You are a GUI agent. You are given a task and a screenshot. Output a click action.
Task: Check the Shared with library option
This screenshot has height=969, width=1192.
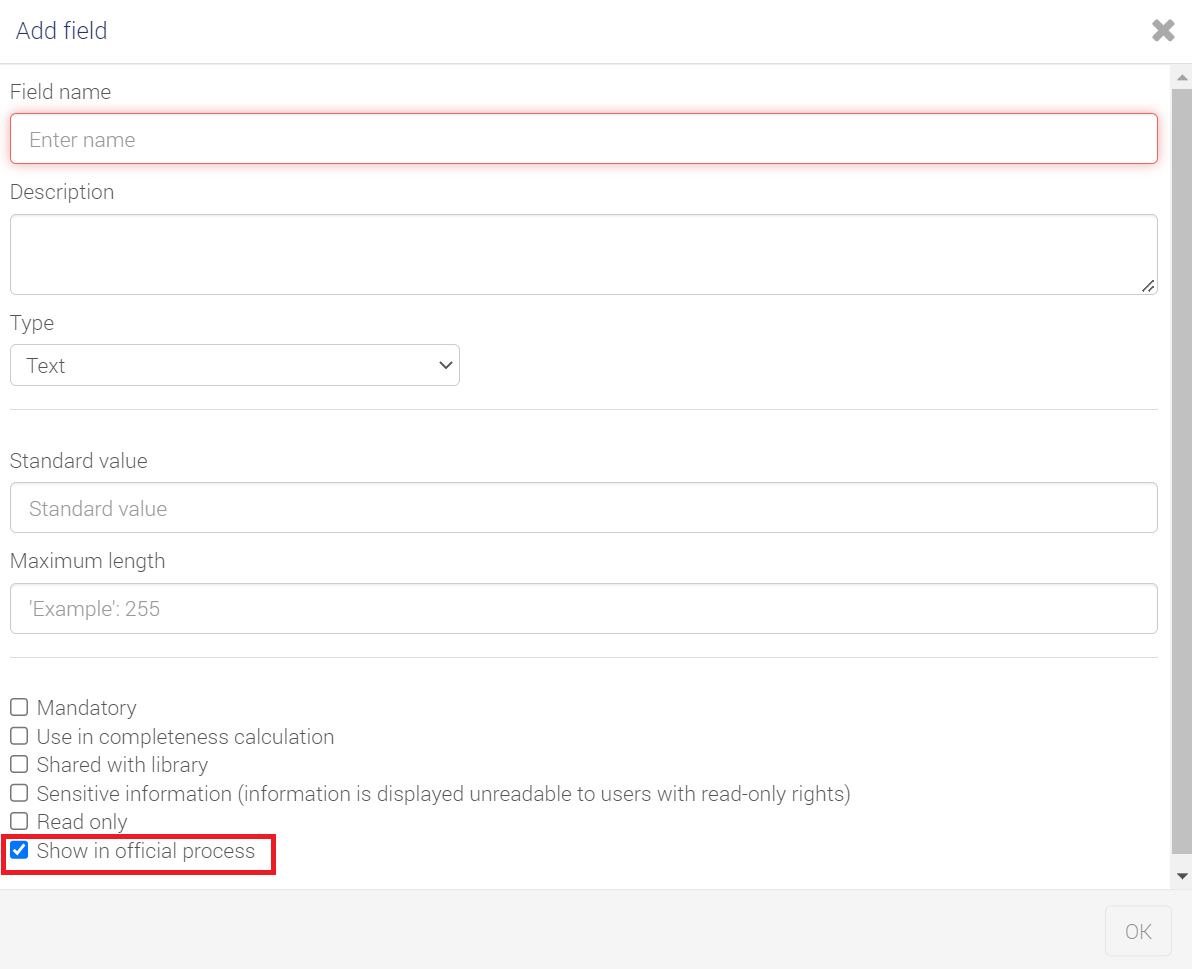(19, 764)
